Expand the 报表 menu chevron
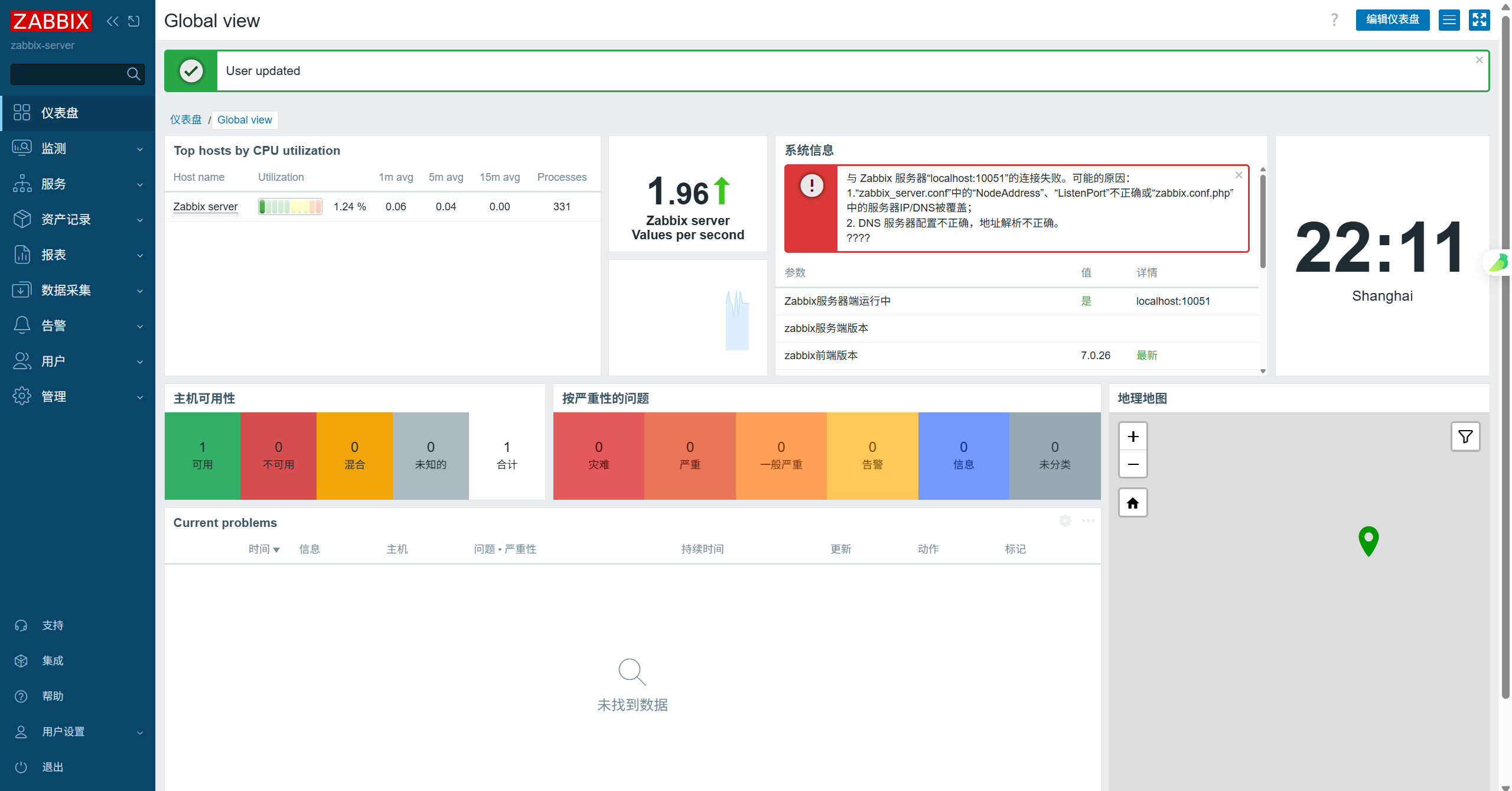The image size is (1512, 791). pos(140,255)
